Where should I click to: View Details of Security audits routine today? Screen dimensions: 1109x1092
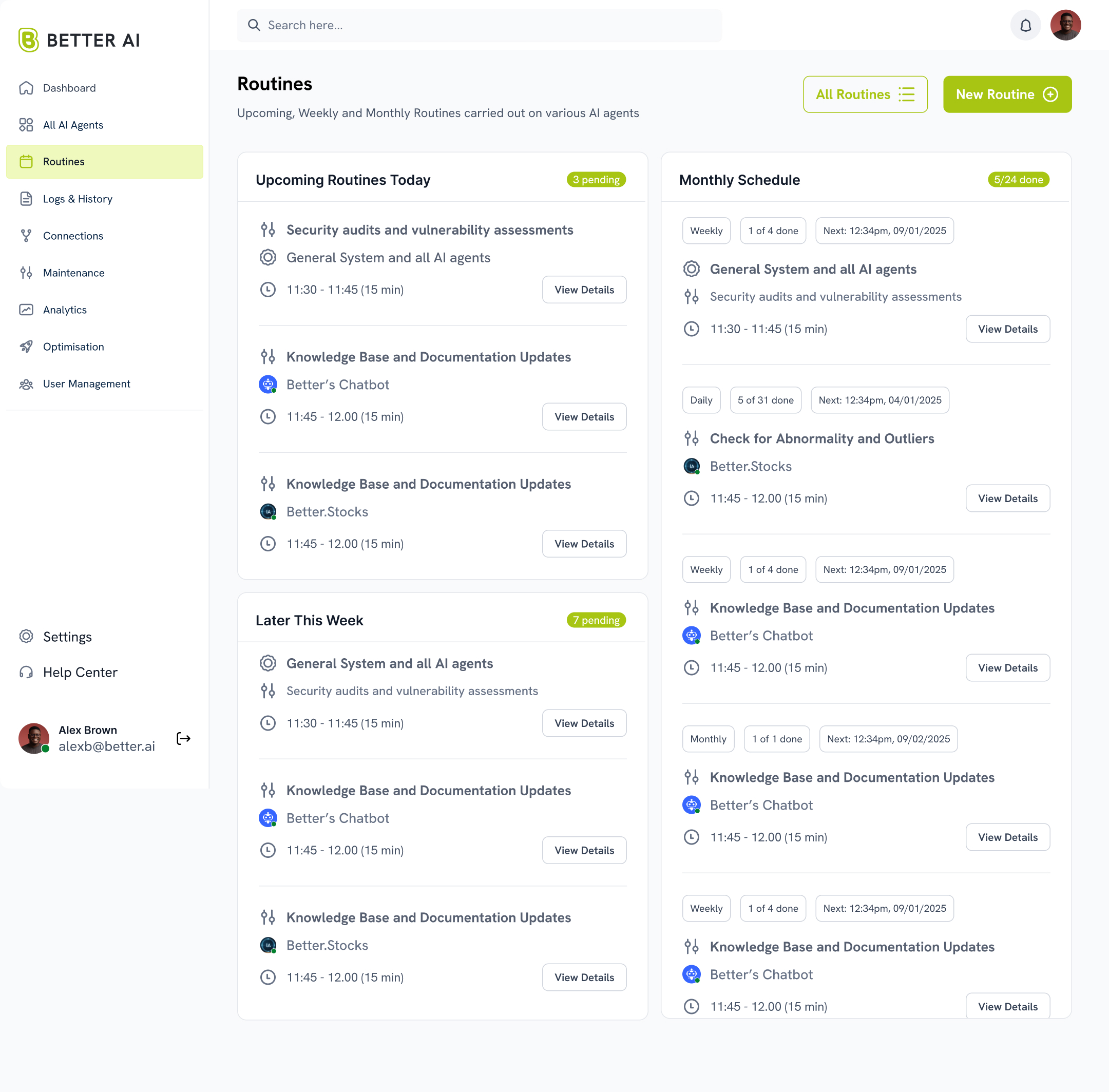pos(584,290)
